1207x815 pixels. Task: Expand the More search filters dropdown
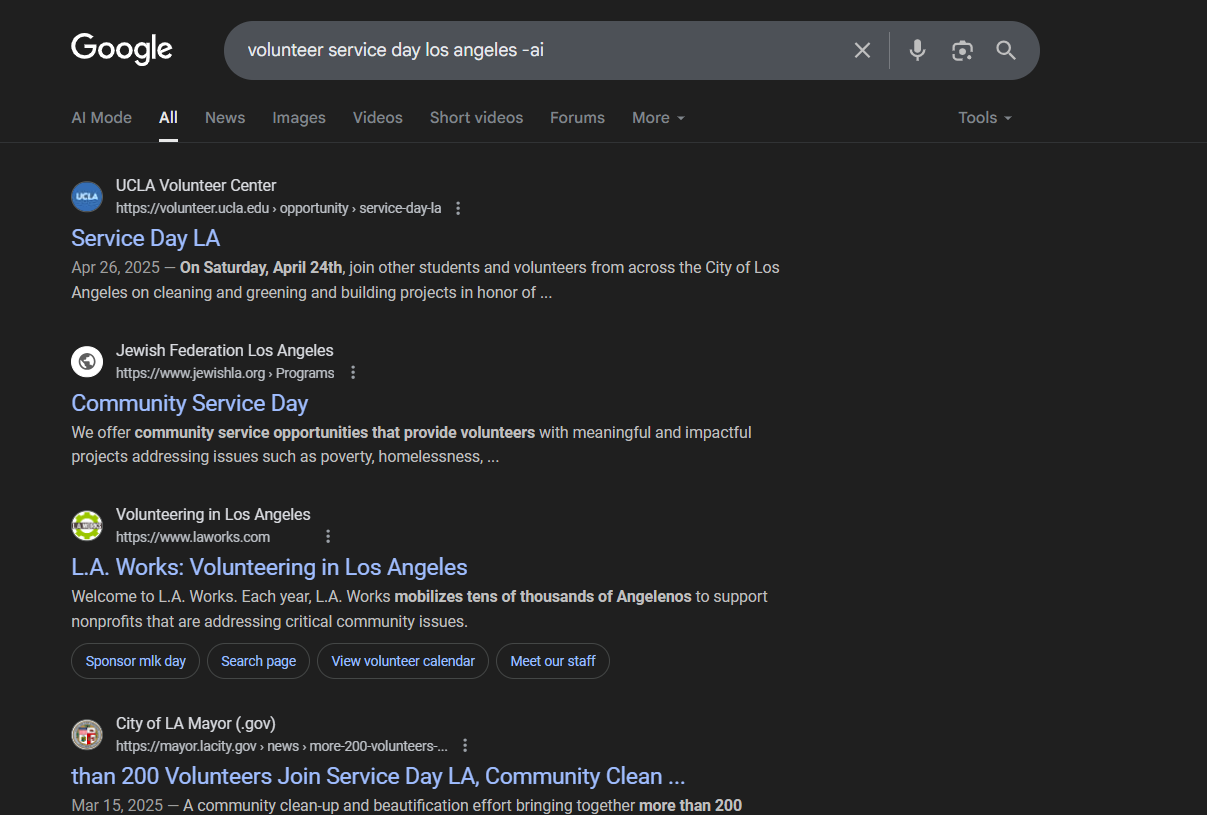(x=658, y=118)
